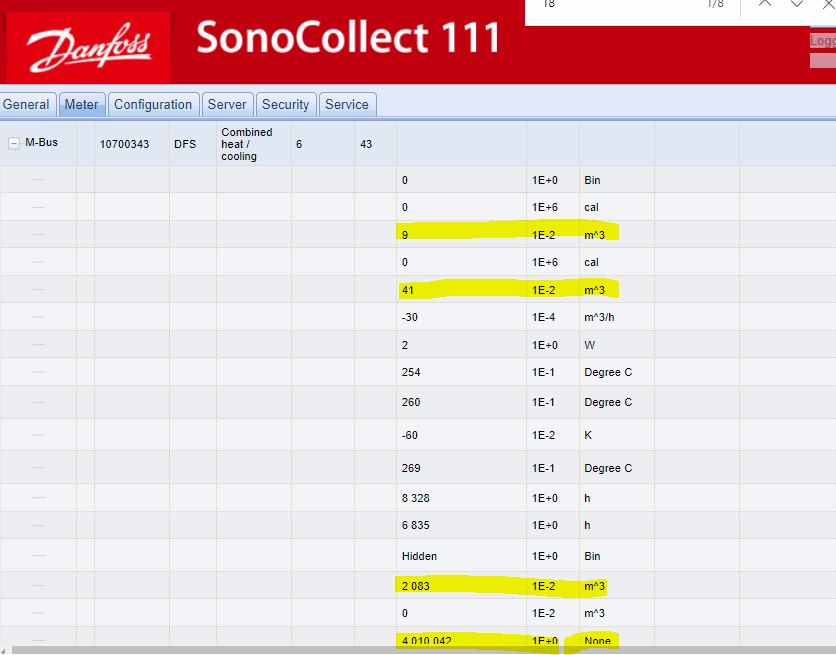Viewport: 836px width, 655px height.
Task: Click the Combined heat / cooling cell
Action: [247, 144]
